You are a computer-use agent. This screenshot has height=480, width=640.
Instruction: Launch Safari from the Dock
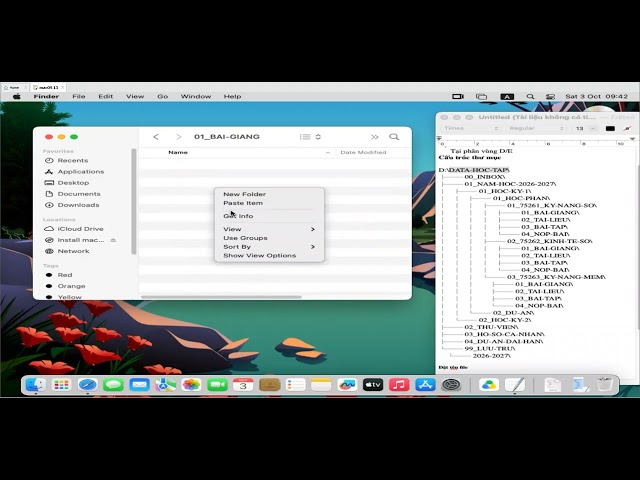[x=87, y=384]
